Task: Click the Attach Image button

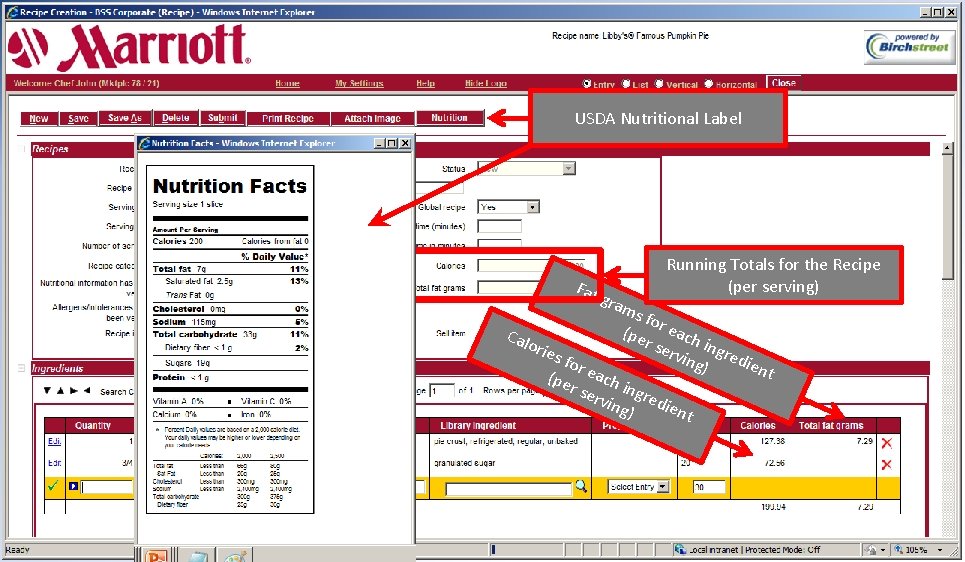Action: [372, 118]
